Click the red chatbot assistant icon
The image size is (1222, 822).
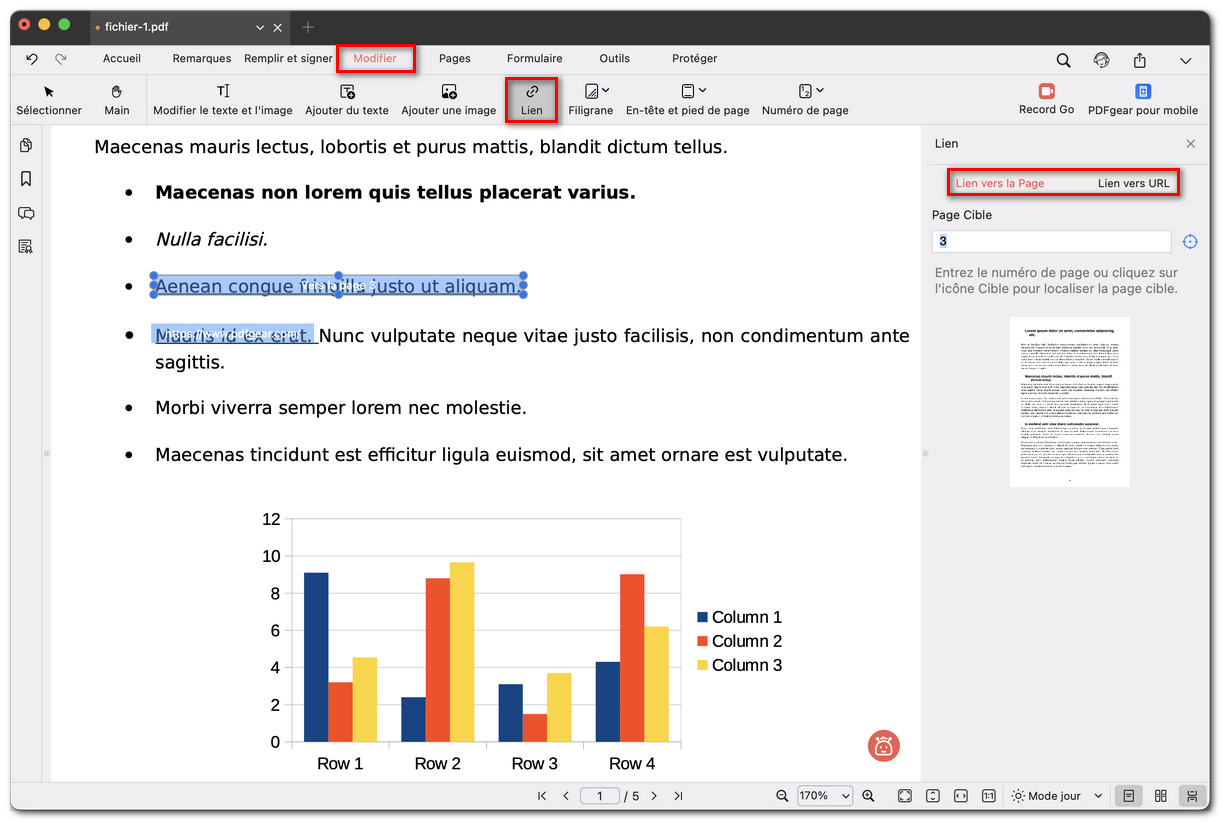click(883, 745)
